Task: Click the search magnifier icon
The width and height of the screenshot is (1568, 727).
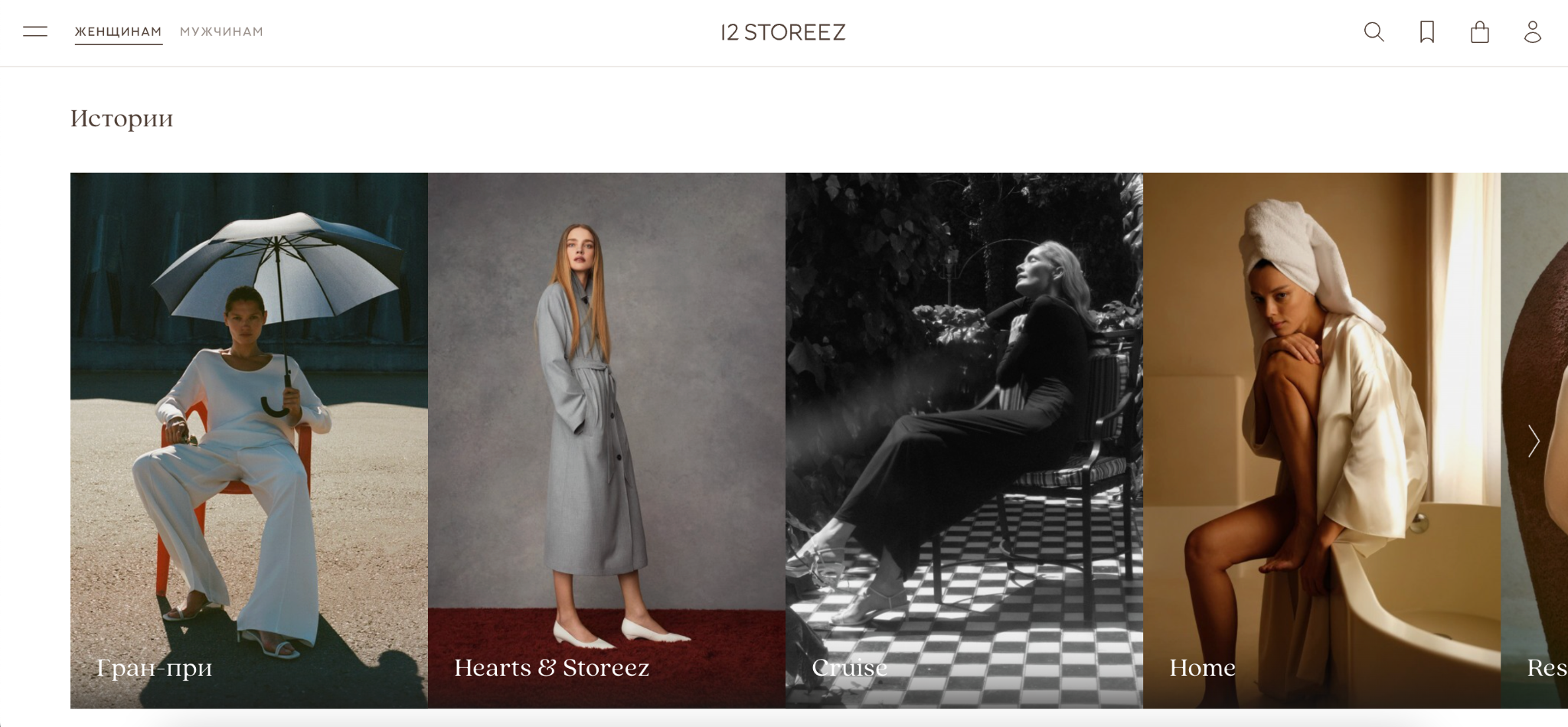Action: click(x=1374, y=32)
